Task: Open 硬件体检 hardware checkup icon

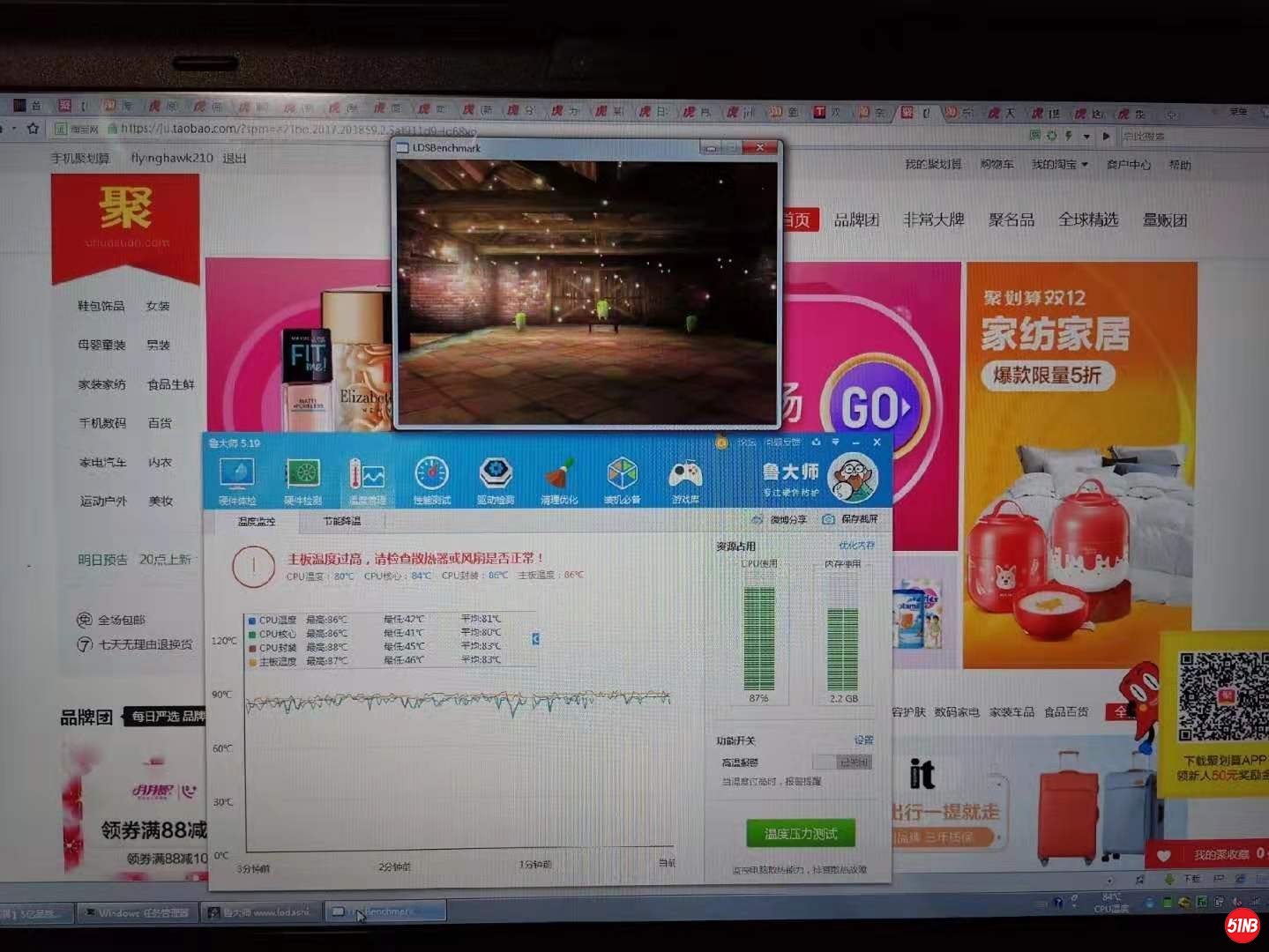Action: 236,480
